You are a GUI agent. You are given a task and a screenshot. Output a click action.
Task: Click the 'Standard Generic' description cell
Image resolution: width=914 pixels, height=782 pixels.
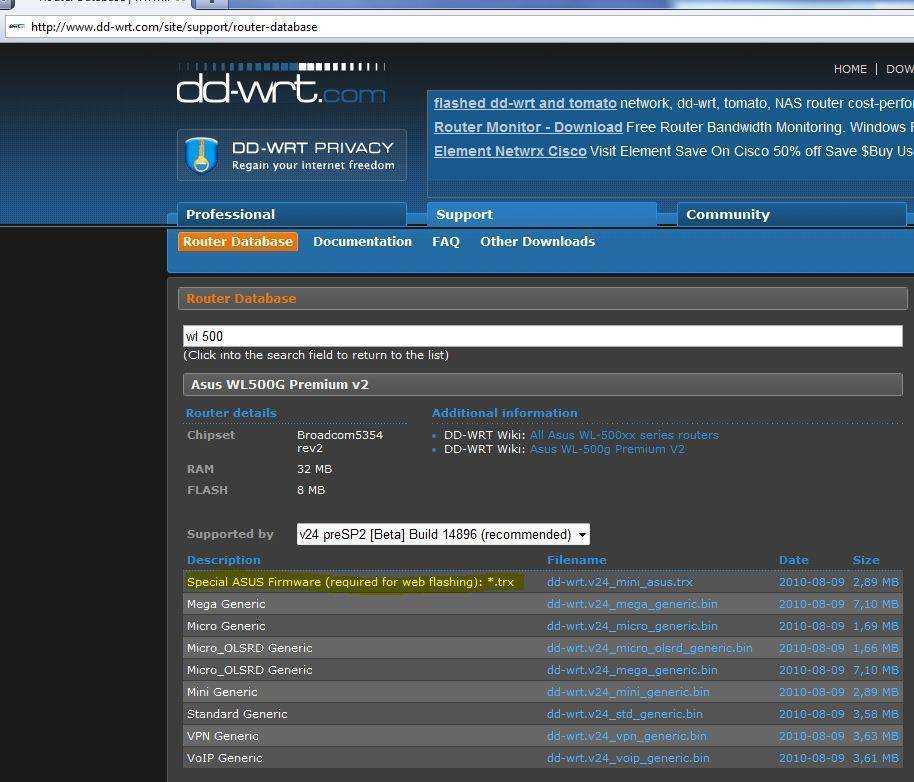pyautogui.click(x=237, y=714)
